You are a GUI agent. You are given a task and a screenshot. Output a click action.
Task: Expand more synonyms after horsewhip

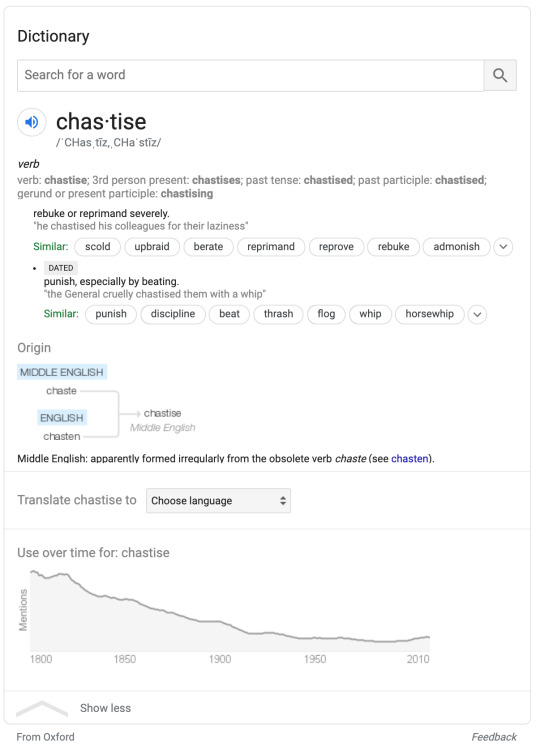(477, 314)
